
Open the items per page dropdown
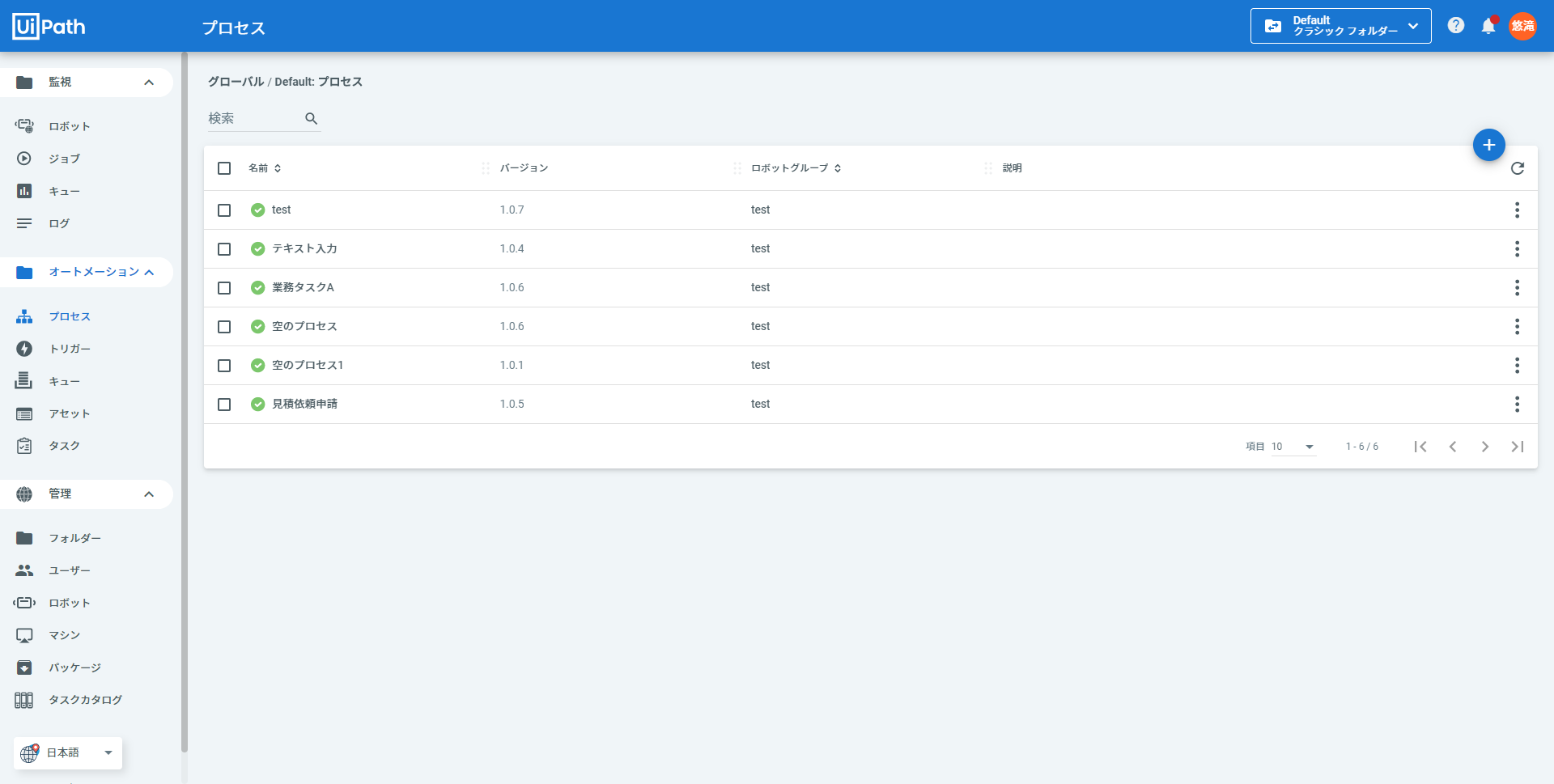click(1293, 447)
